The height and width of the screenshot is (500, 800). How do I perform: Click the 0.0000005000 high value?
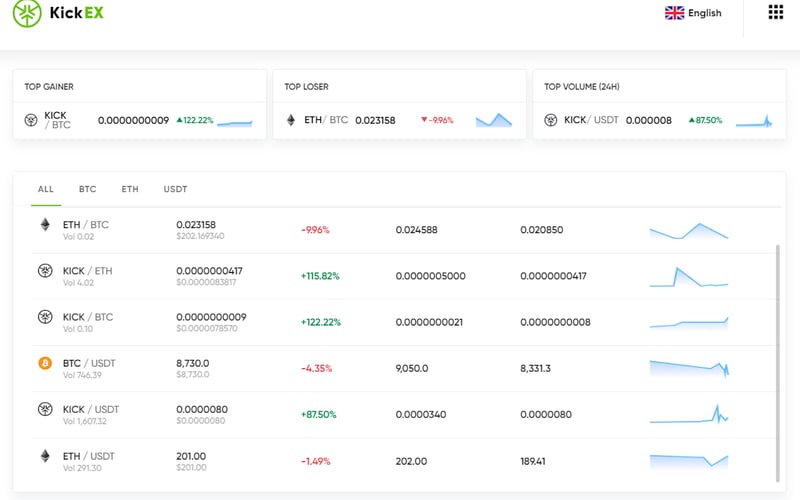(x=431, y=276)
